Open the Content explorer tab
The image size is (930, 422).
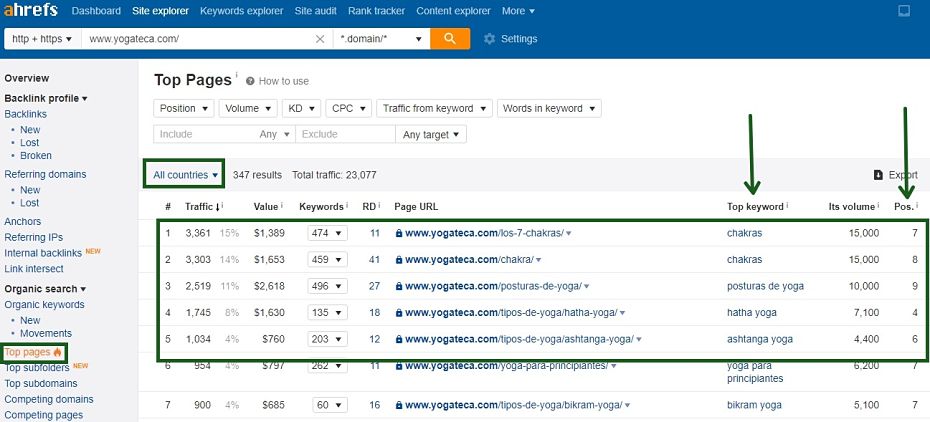(454, 11)
